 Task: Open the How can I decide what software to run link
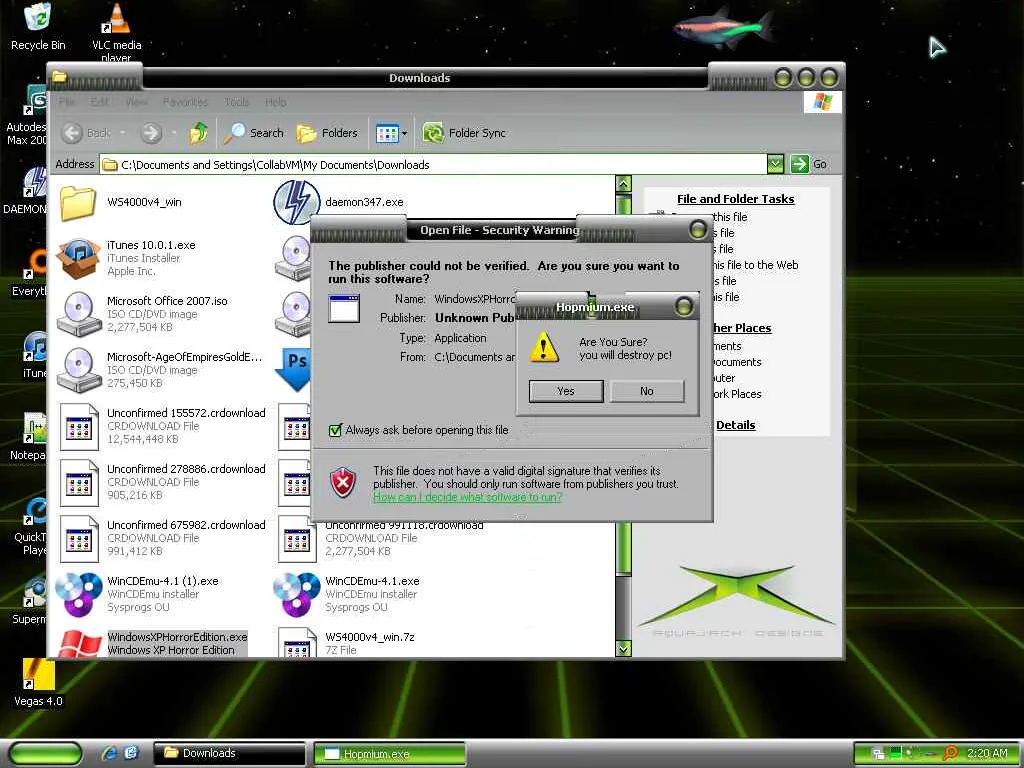[x=467, y=497]
